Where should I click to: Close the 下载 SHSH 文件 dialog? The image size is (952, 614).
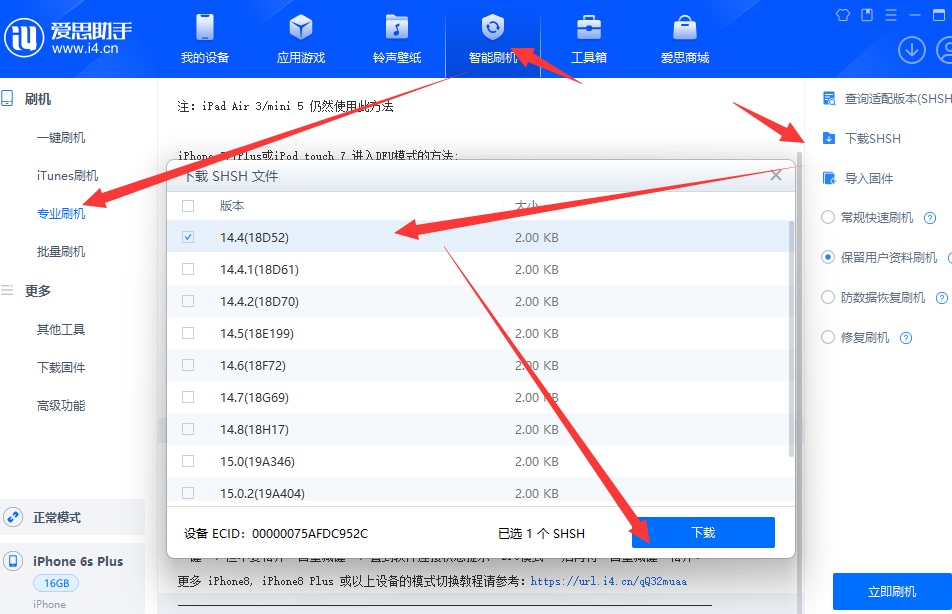pos(776,176)
